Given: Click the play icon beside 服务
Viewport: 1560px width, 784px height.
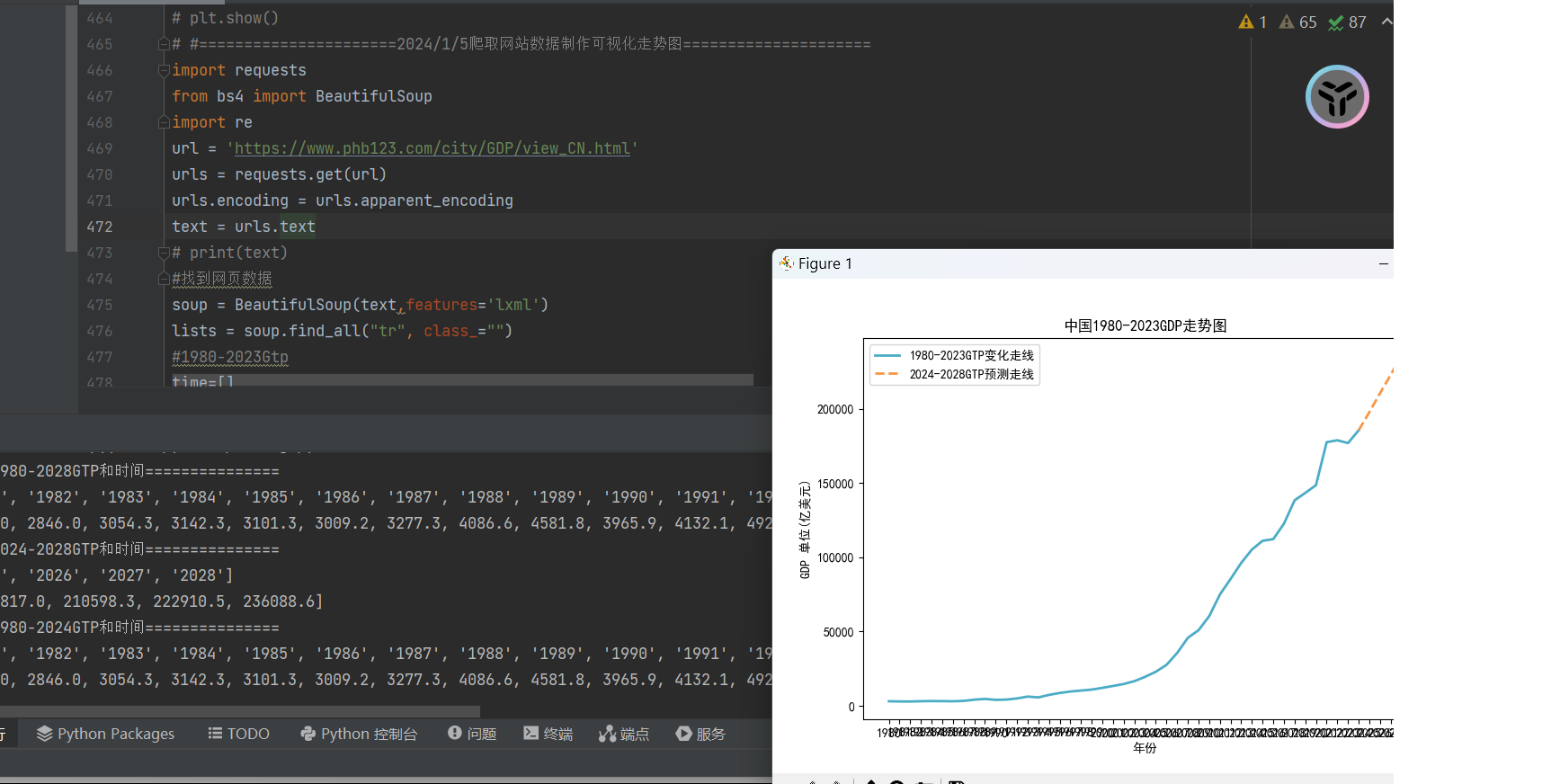Looking at the screenshot, I should click(683, 734).
